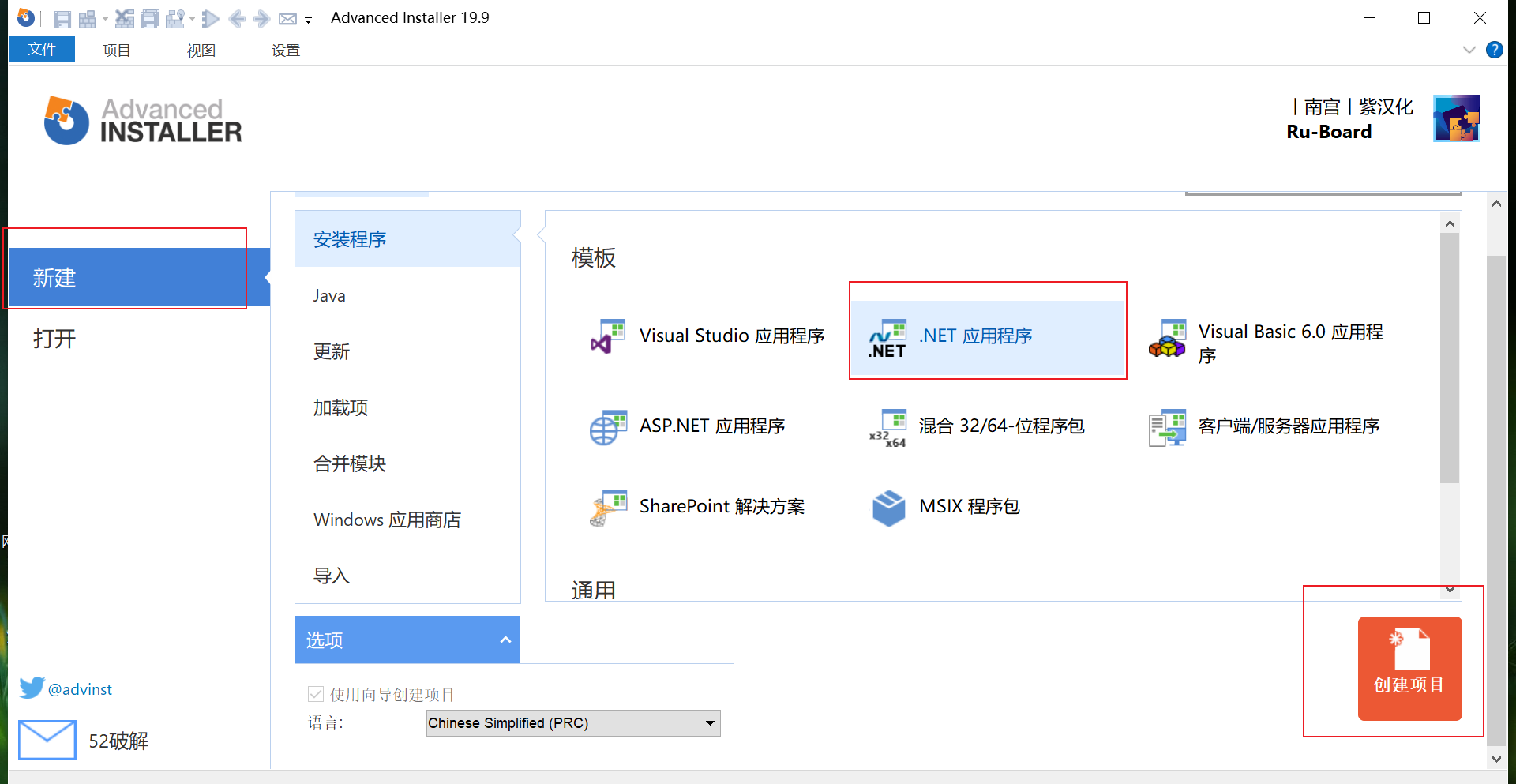Click the 创建项目 button
1516x784 pixels.
click(x=1409, y=668)
